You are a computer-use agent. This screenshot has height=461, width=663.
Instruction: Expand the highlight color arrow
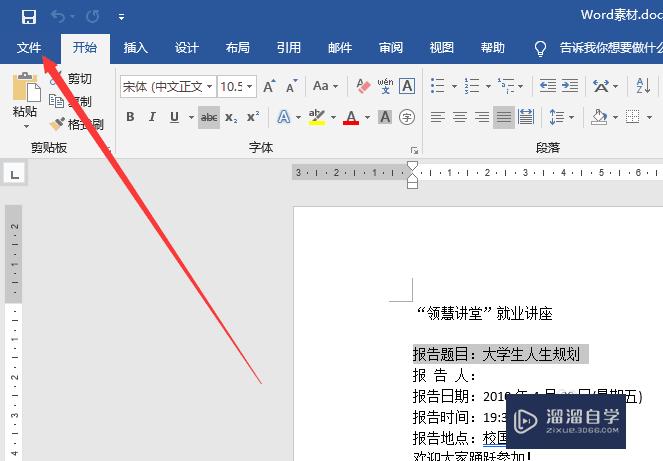(333, 117)
